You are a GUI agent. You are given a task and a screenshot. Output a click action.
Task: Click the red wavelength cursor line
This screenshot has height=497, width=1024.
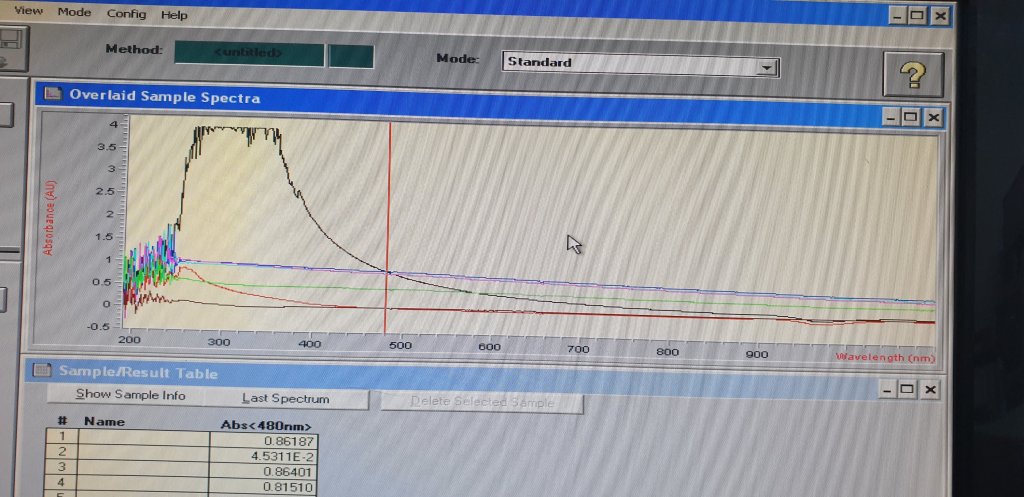coord(386,200)
